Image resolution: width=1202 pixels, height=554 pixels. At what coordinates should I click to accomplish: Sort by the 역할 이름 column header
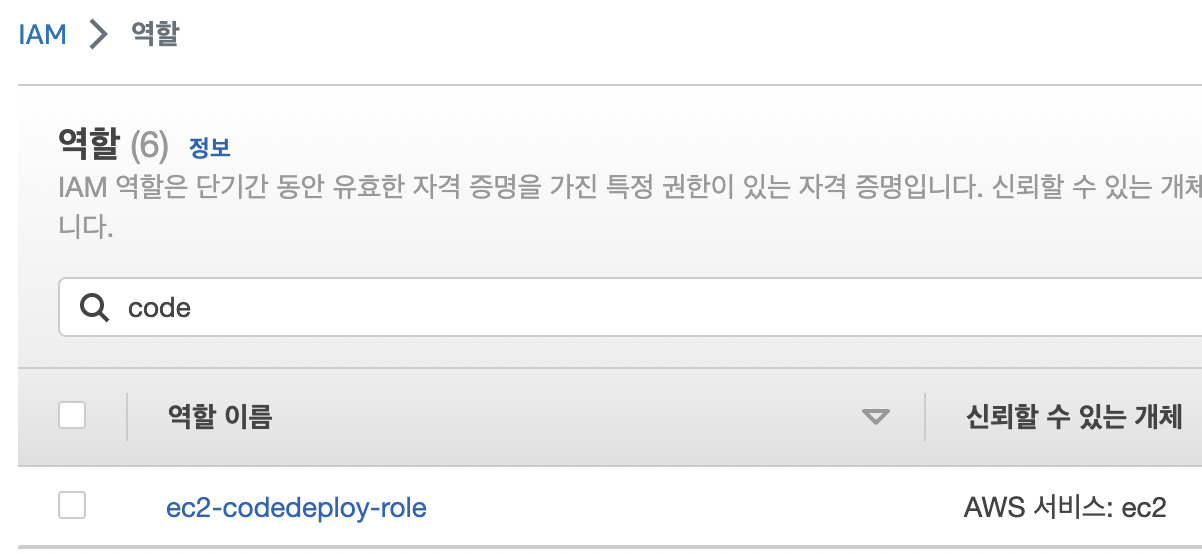[x=219, y=416]
